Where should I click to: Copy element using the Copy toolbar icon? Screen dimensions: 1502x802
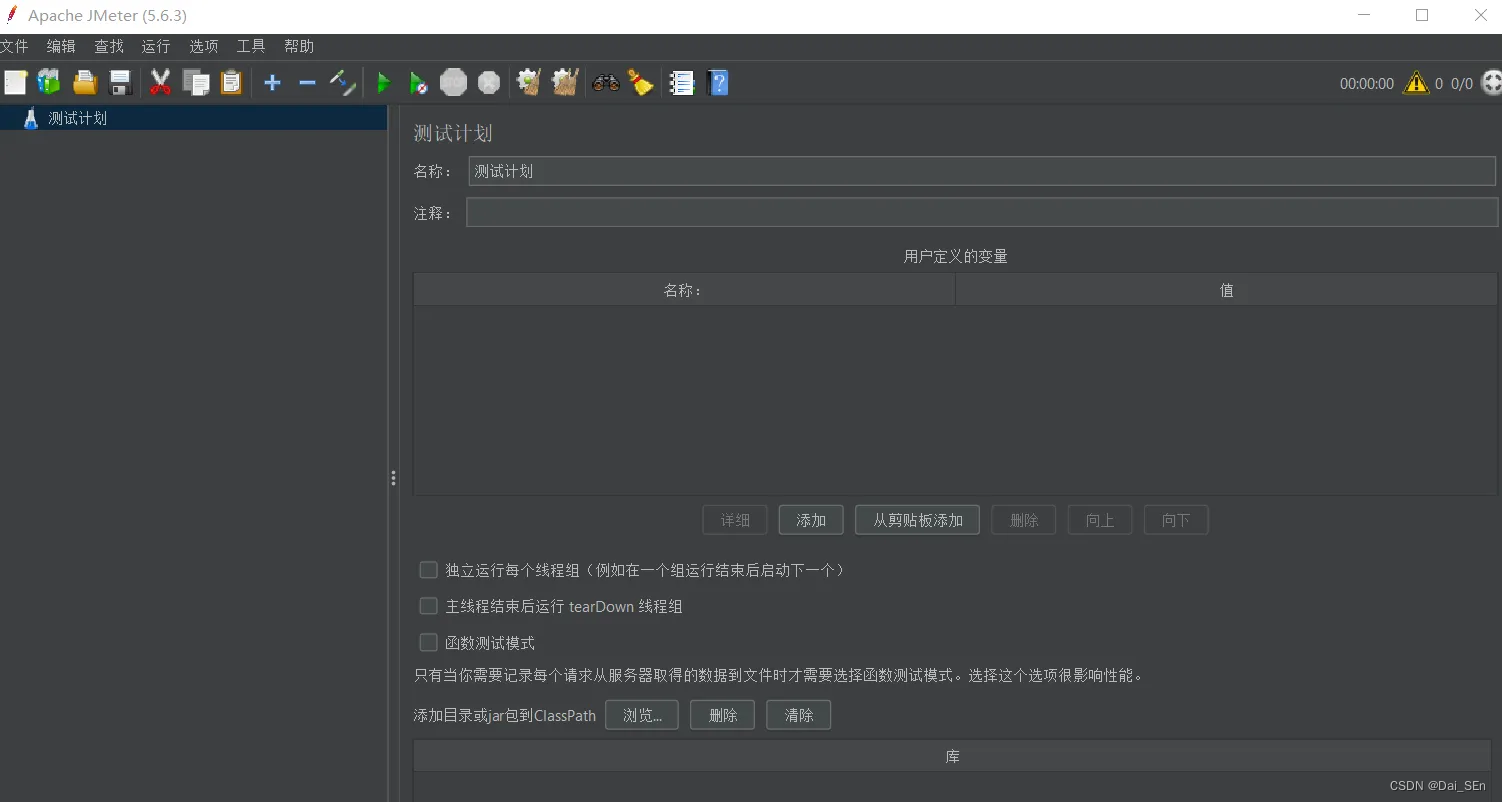tap(196, 83)
